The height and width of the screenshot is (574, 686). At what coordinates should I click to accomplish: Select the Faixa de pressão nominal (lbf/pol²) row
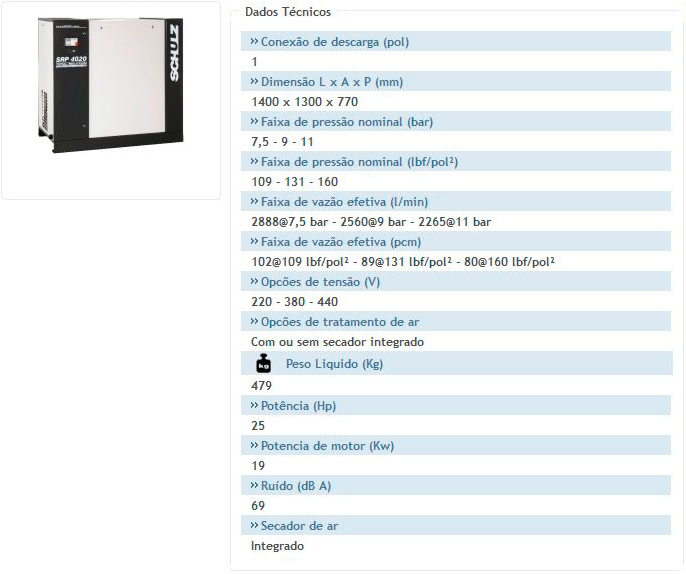(359, 162)
